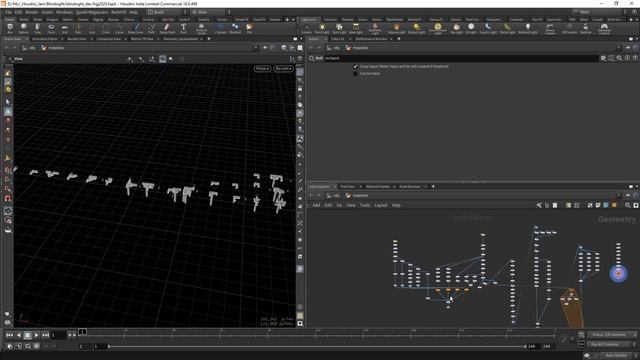This screenshot has width=640, height=360.
Task: Expand the parameter pane path dropdown arrow
Action: click(x=619, y=48)
